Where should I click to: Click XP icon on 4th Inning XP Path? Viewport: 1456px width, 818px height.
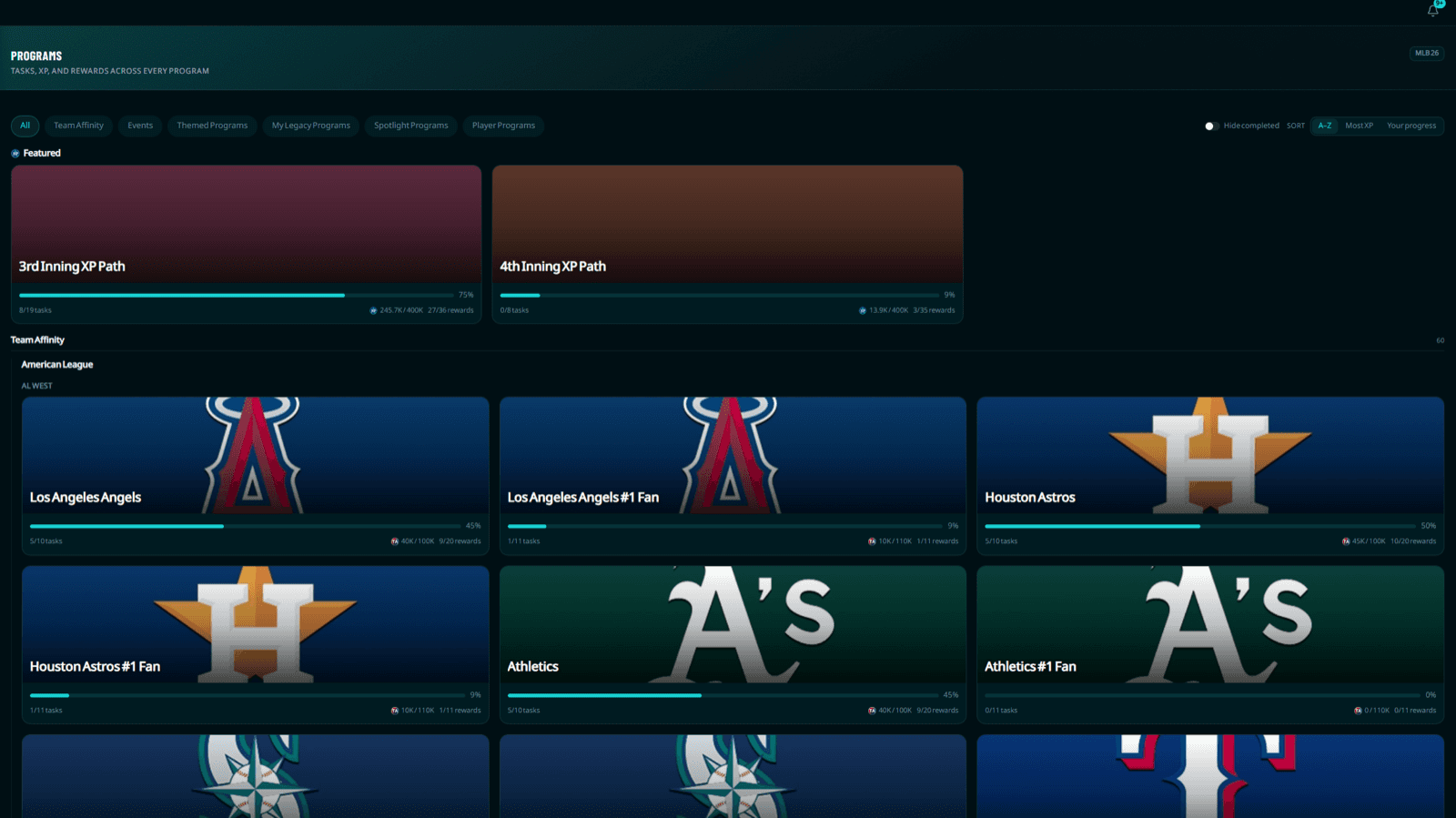tap(863, 310)
